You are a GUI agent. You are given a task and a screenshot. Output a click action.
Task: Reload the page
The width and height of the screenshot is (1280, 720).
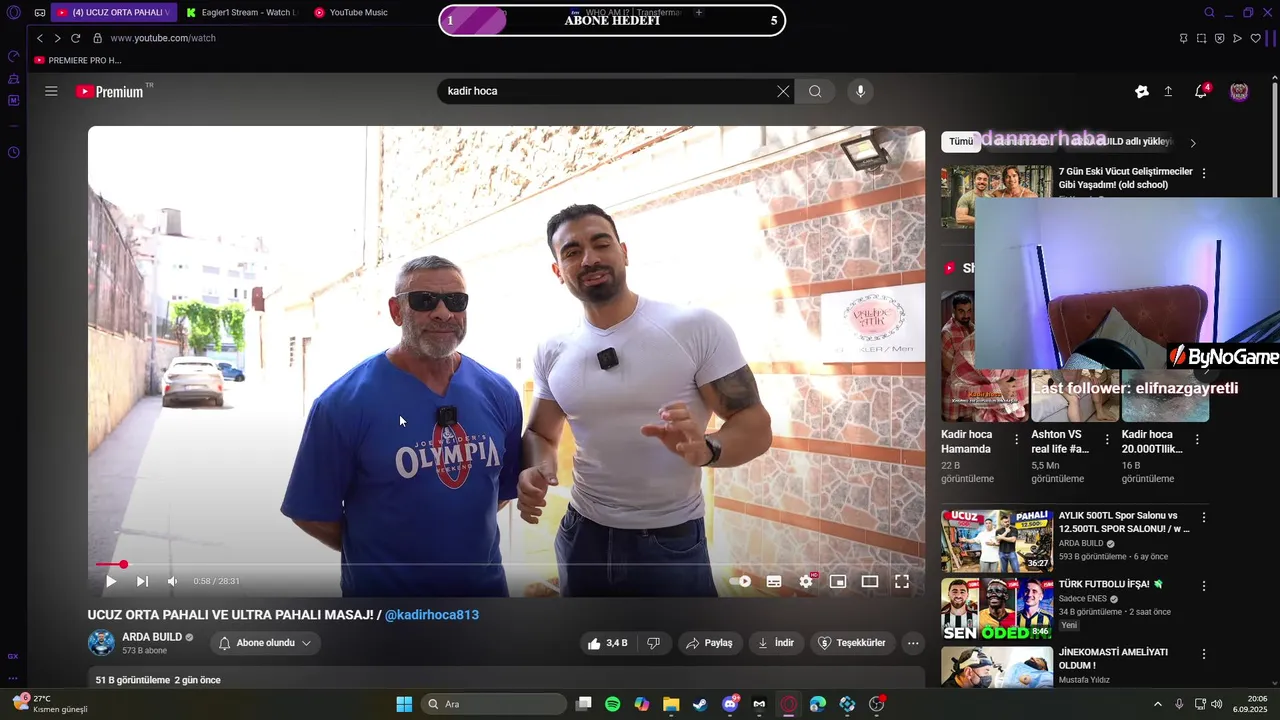[75, 38]
